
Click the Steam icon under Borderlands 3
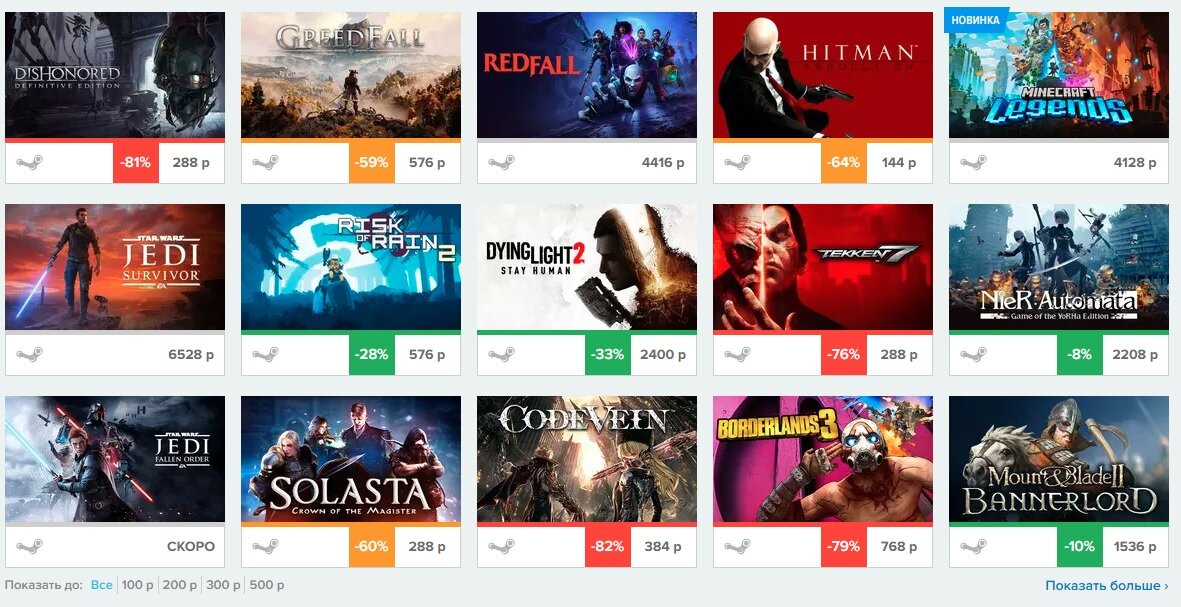737,547
